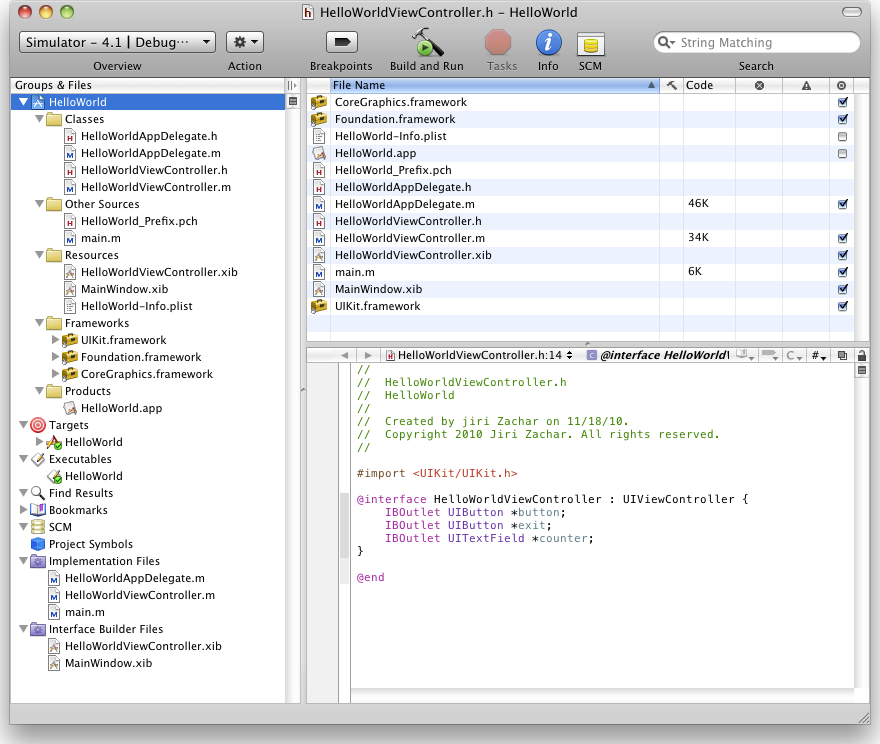The height and width of the screenshot is (744, 880).
Task: Click the SCM database icon
Action: point(590,44)
